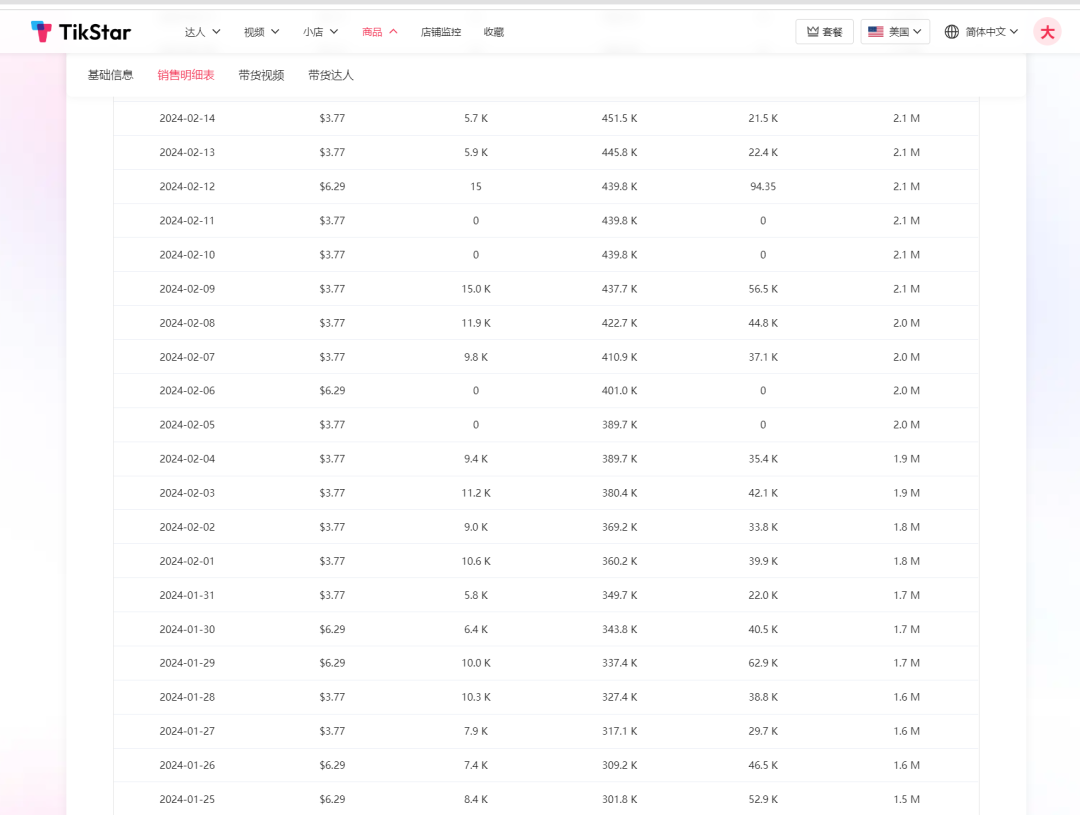Click the TikStar logo
1080x815 pixels.
(x=81, y=32)
